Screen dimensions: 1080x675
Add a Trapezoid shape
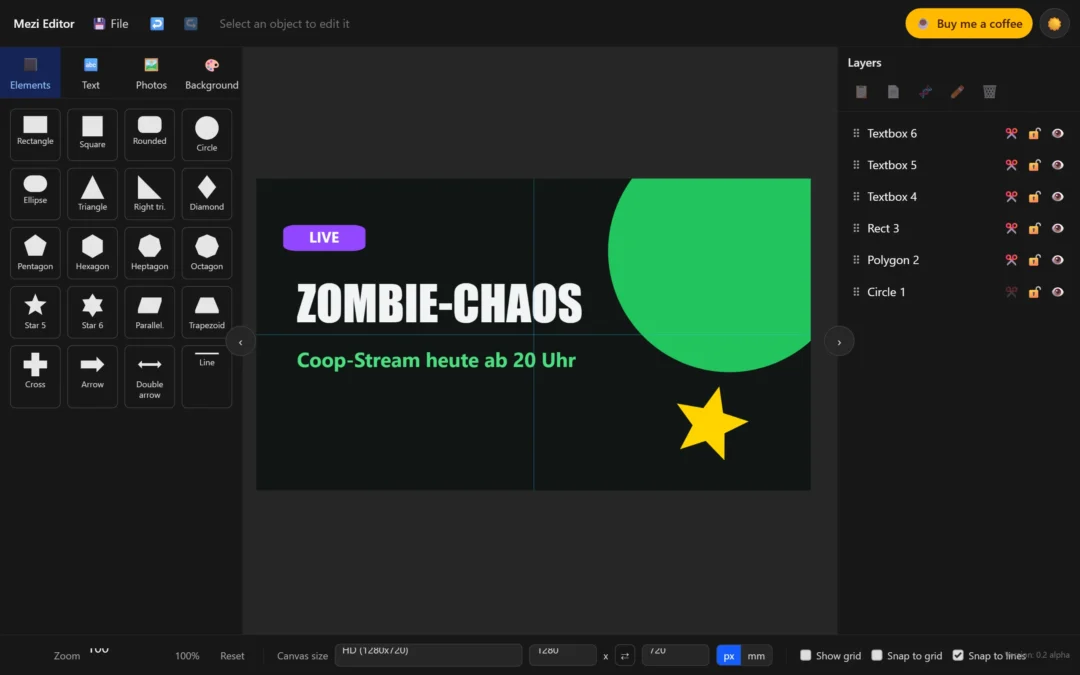tap(207, 312)
